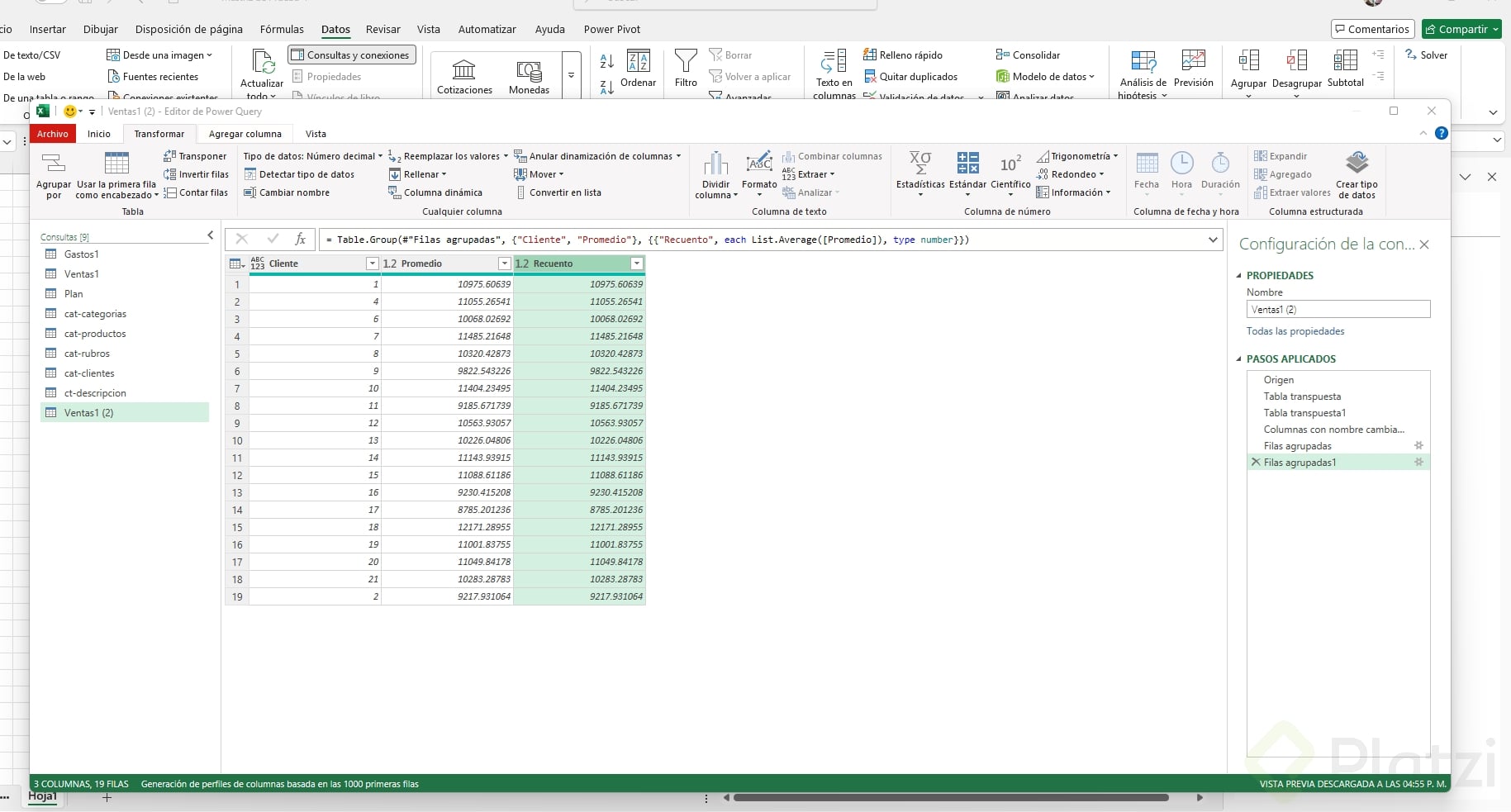Image resolution: width=1511 pixels, height=812 pixels.
Task: Open the Estándar operations tool
Action: coord(967,175)
